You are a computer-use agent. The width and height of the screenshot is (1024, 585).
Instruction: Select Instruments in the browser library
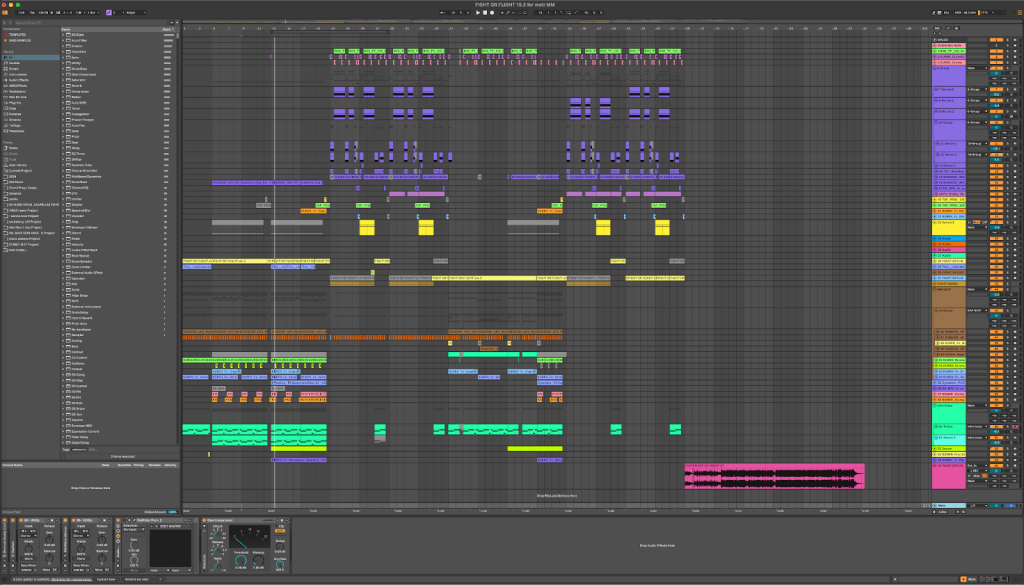(x=18, y=74)
